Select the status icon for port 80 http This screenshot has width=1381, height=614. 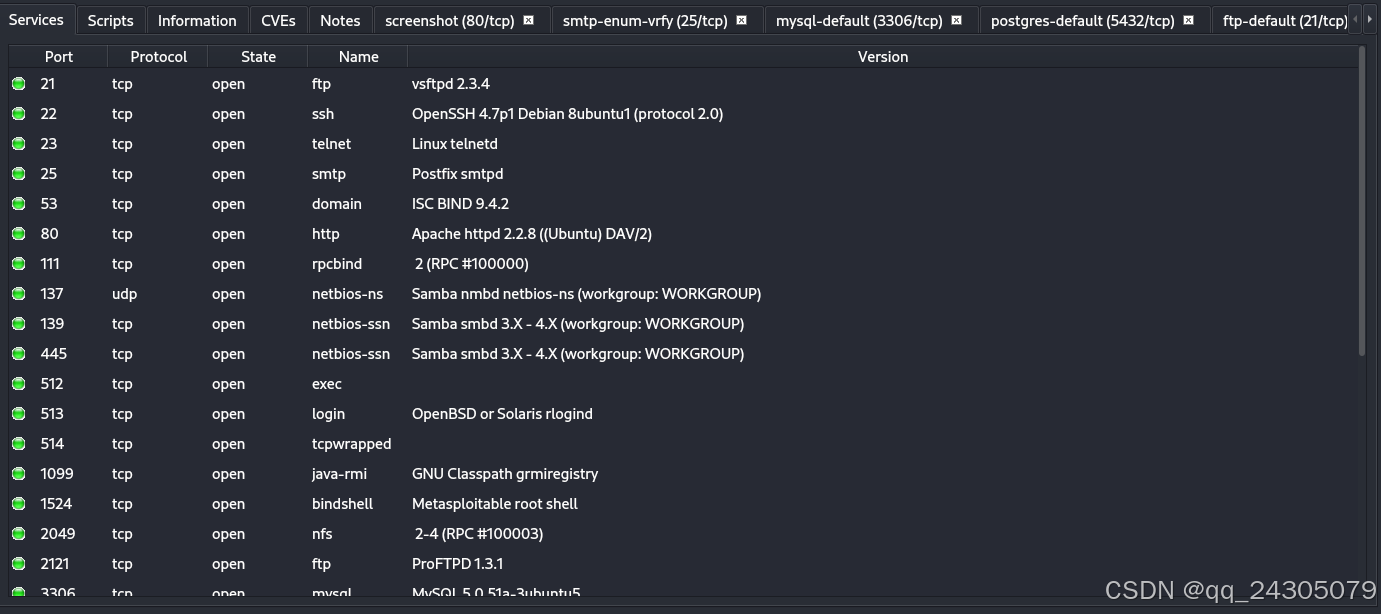tap(18, 234)
